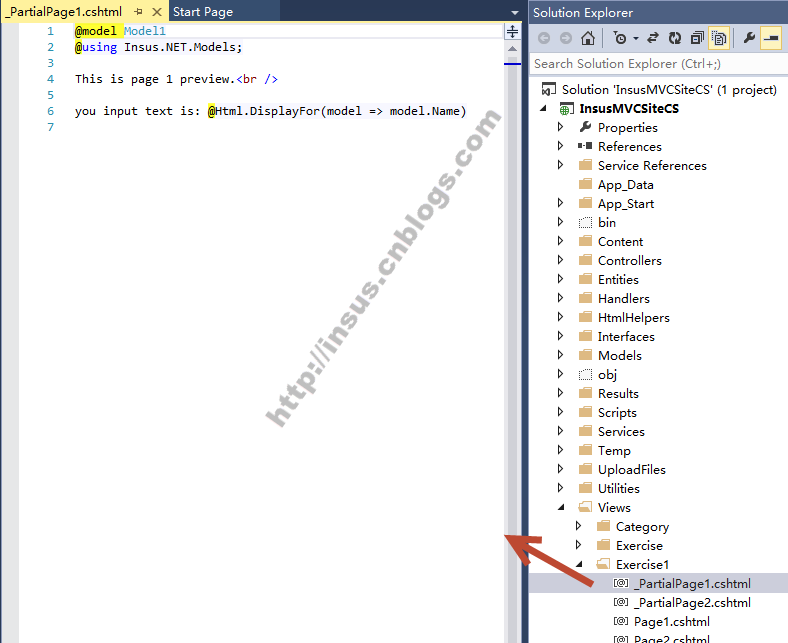Select the Exercise folder under Views
Screen dimensions: 788x643
point(639,545)
